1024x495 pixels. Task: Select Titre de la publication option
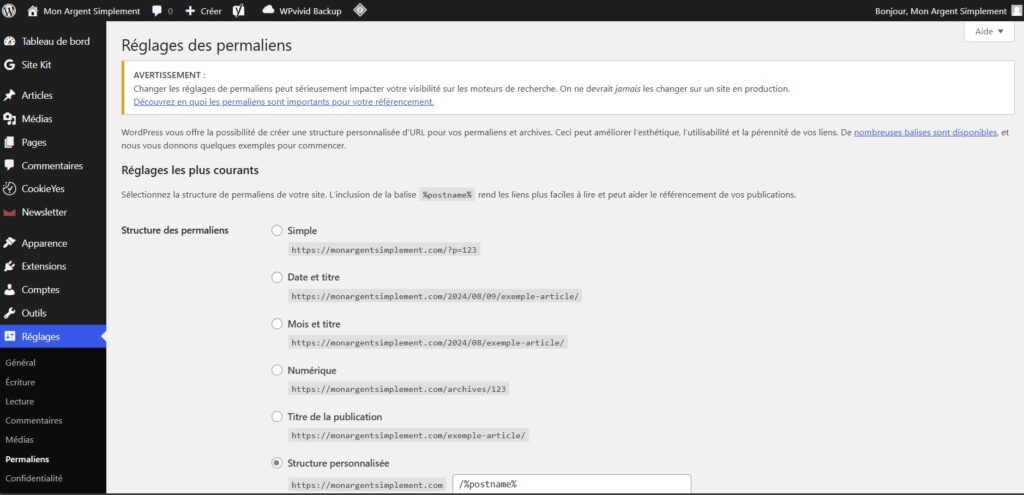pyautogui.click(x=277, y=417)
